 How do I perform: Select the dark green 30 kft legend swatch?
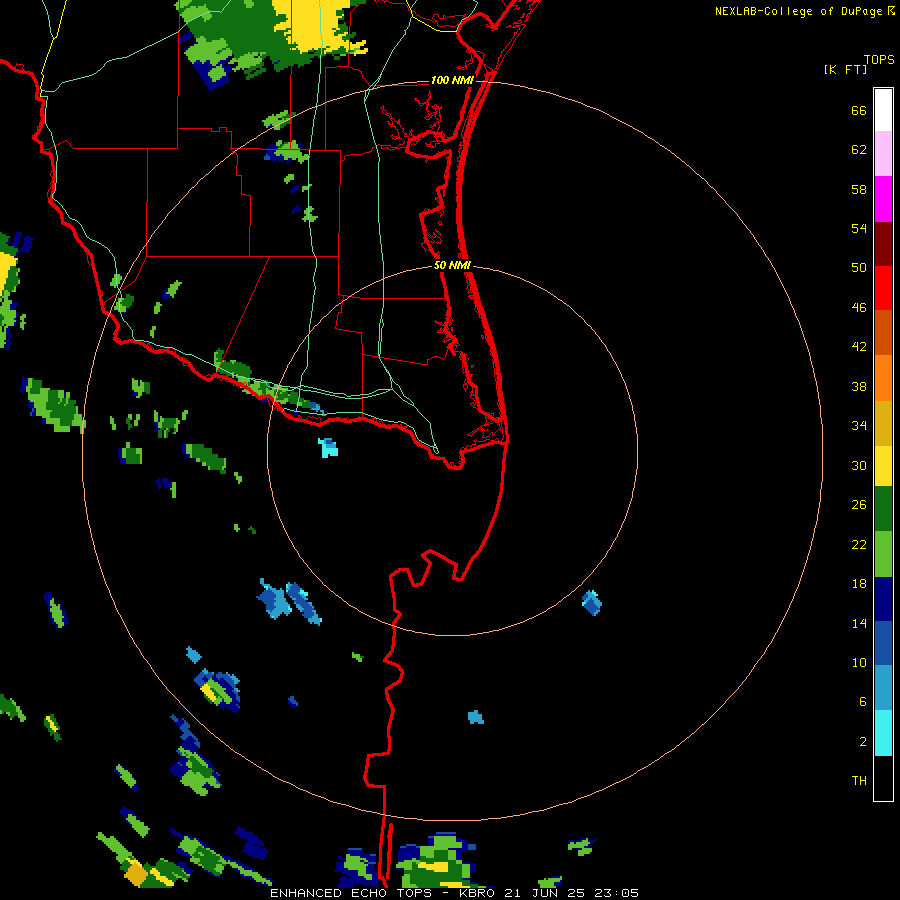[883, 509]
